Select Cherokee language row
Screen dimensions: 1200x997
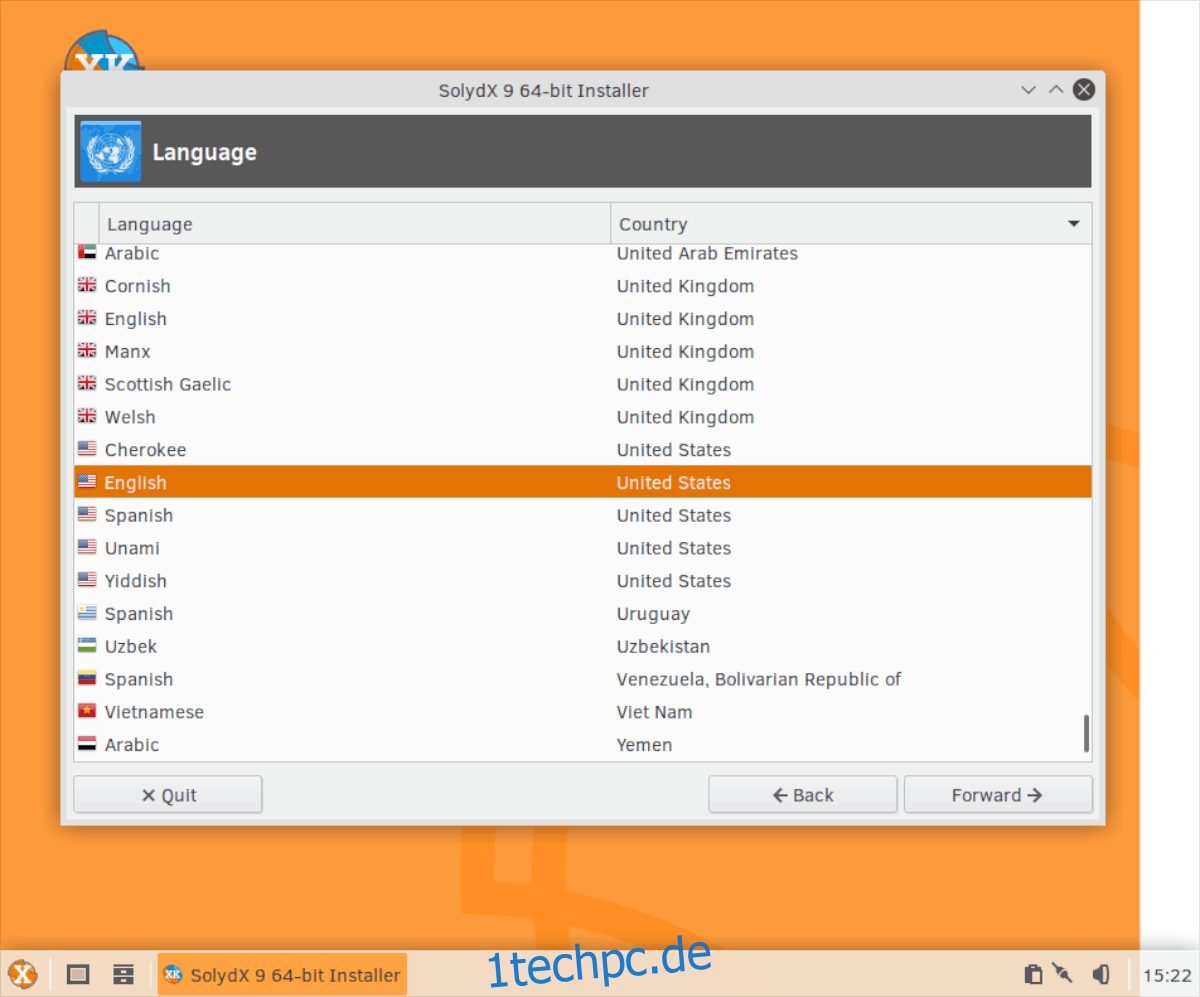[x=583, y=450]
